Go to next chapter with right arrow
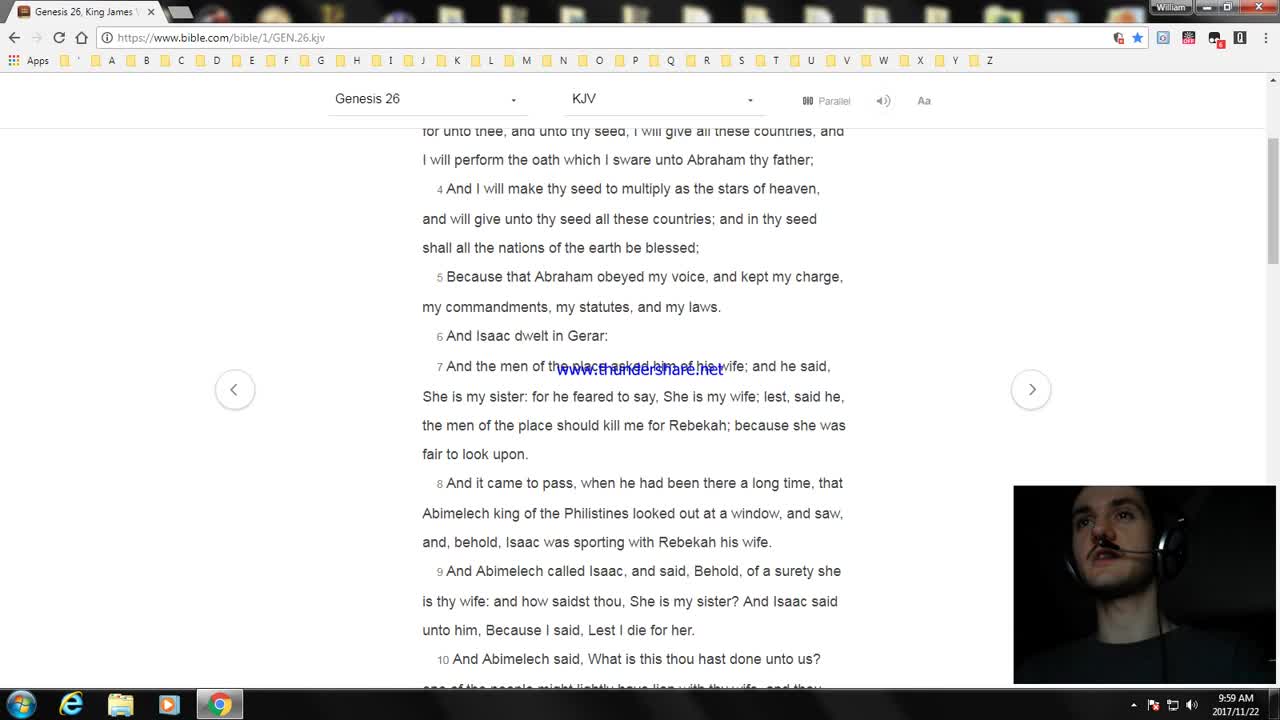 click(1031, 389)
